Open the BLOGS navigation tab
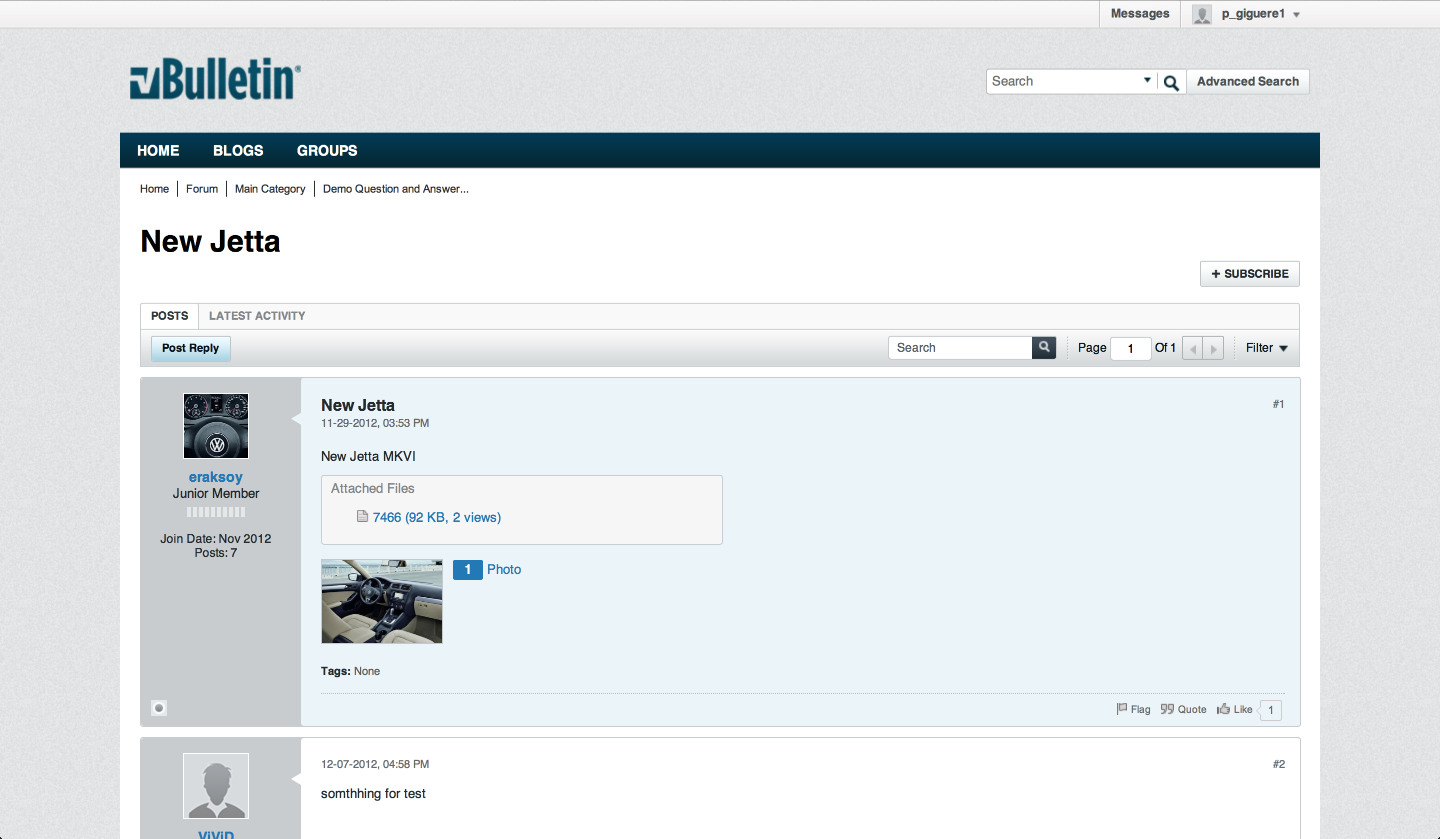This screenshot has height=839, width=1440. click(x=238, y=151)
